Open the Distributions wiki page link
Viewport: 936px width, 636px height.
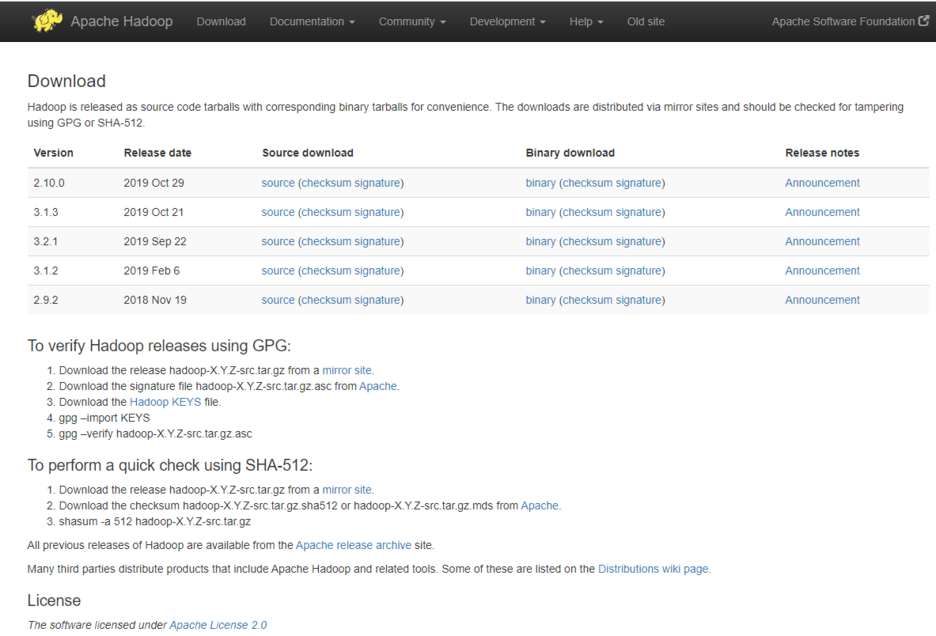click(x=653, y=569)
